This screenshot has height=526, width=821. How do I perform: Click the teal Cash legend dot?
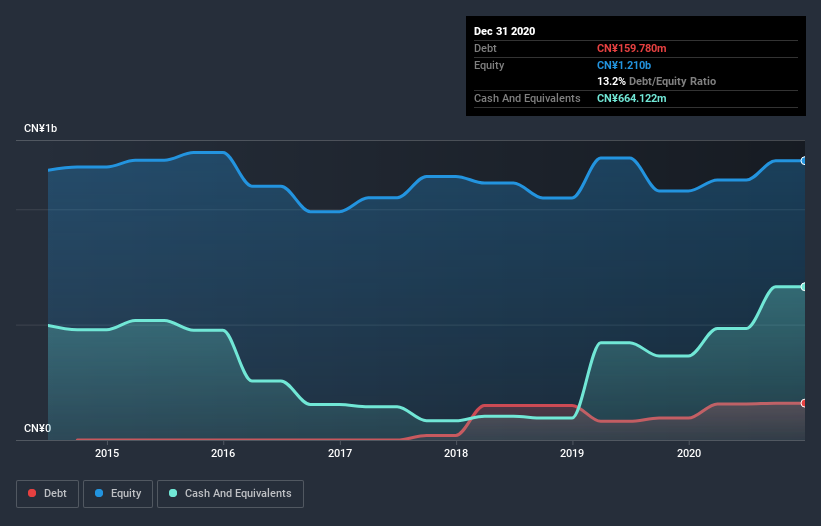coord(173,493)
